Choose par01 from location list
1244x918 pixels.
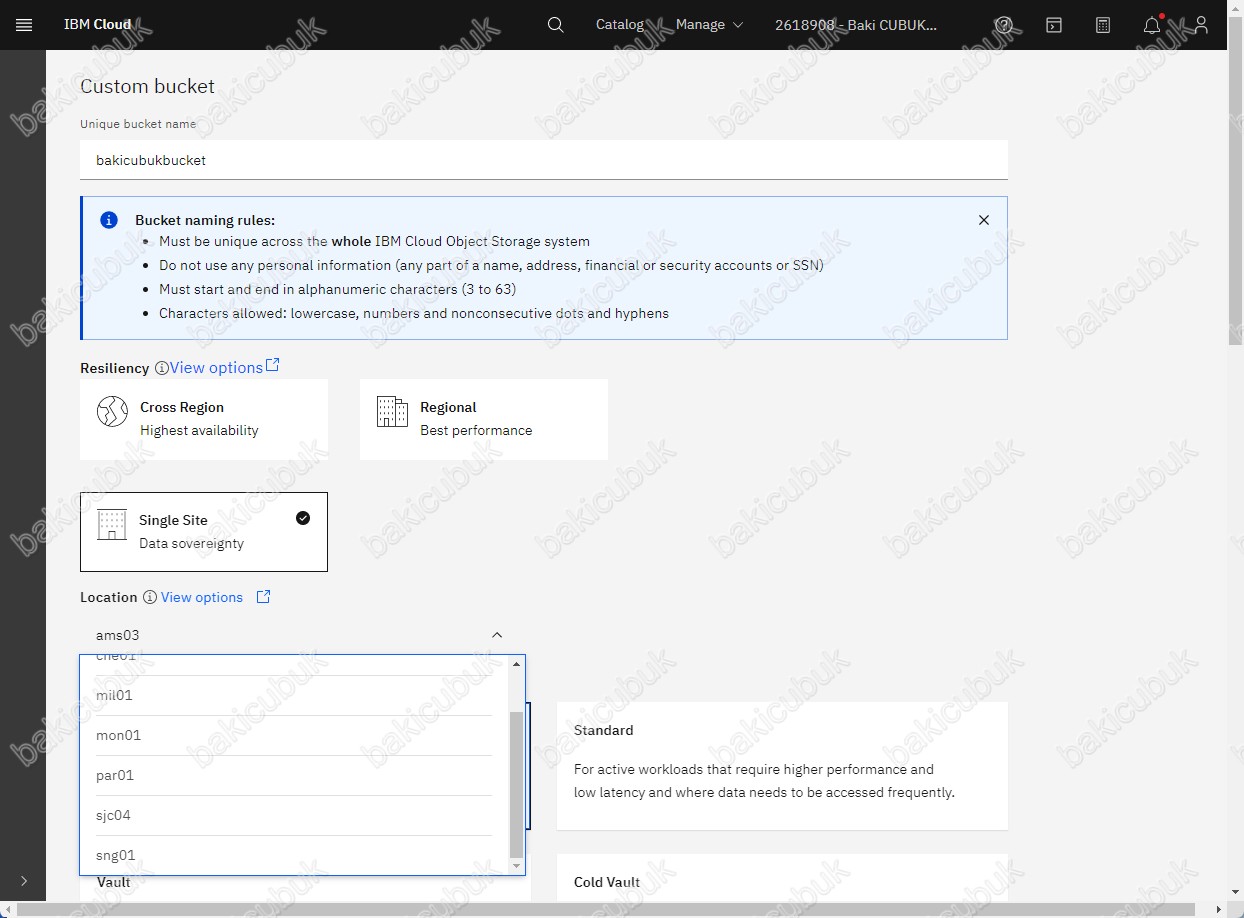coord(295,775)
